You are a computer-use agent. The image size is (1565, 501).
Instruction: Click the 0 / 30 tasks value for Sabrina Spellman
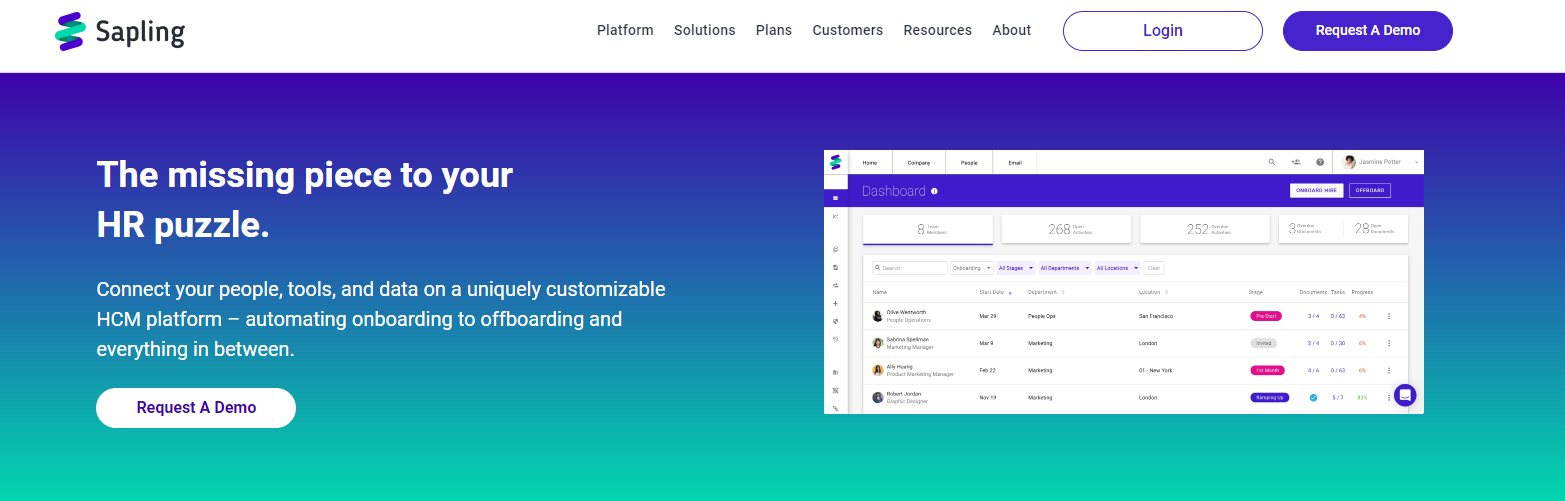coord(1337,343)
